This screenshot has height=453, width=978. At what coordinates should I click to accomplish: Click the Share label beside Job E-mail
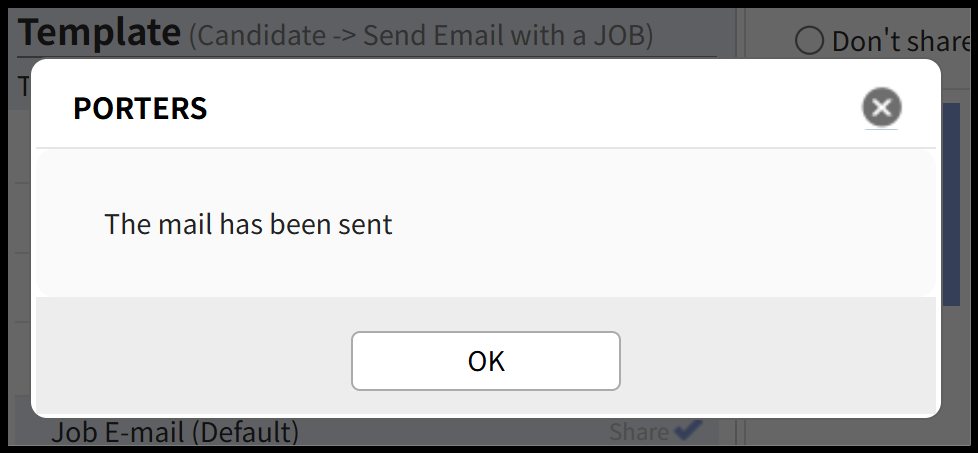pyautogui.click(x=638, y=432)
